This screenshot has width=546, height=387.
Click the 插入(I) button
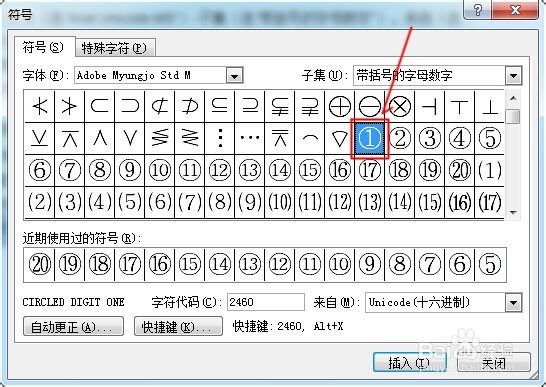pyautogui.click(x=410, y=362)
